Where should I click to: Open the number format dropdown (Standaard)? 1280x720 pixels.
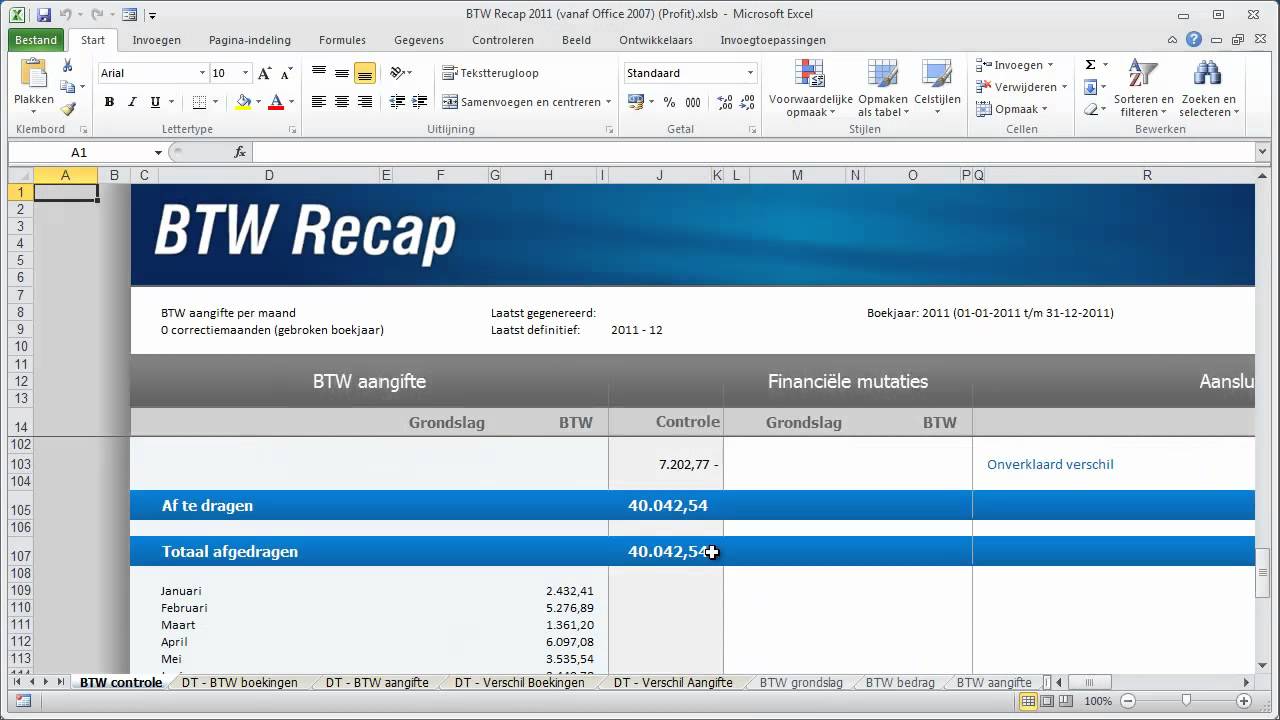point(750,73)
